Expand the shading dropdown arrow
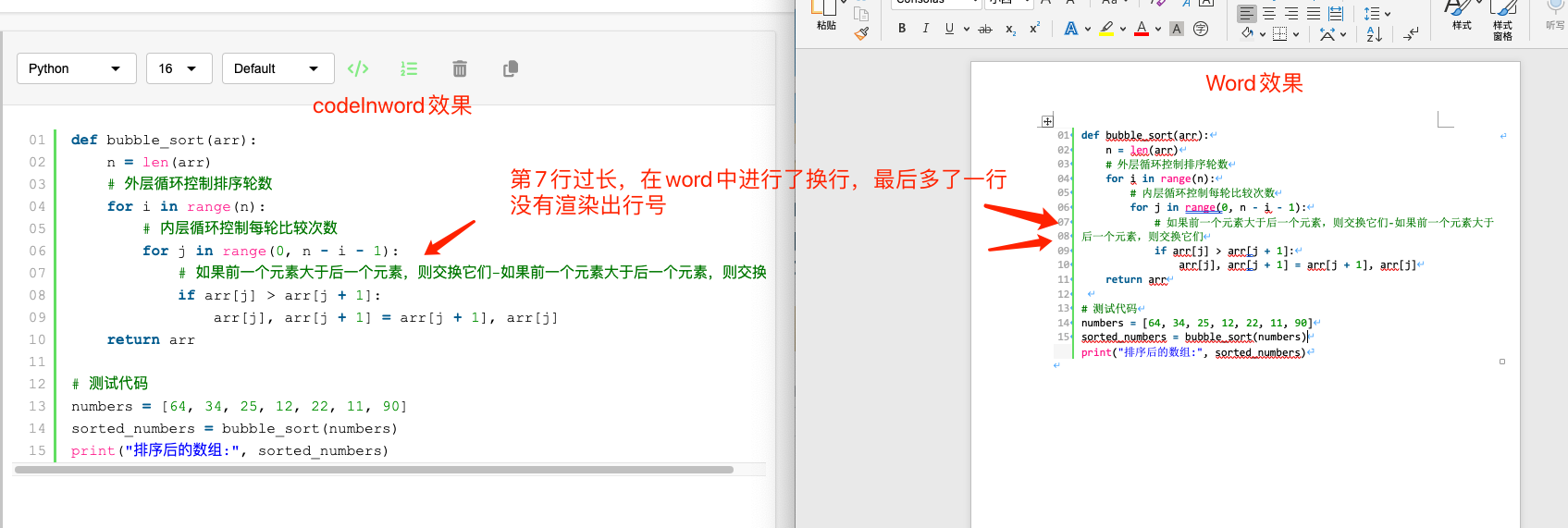1568x528 pixels. coord(1263,34)
